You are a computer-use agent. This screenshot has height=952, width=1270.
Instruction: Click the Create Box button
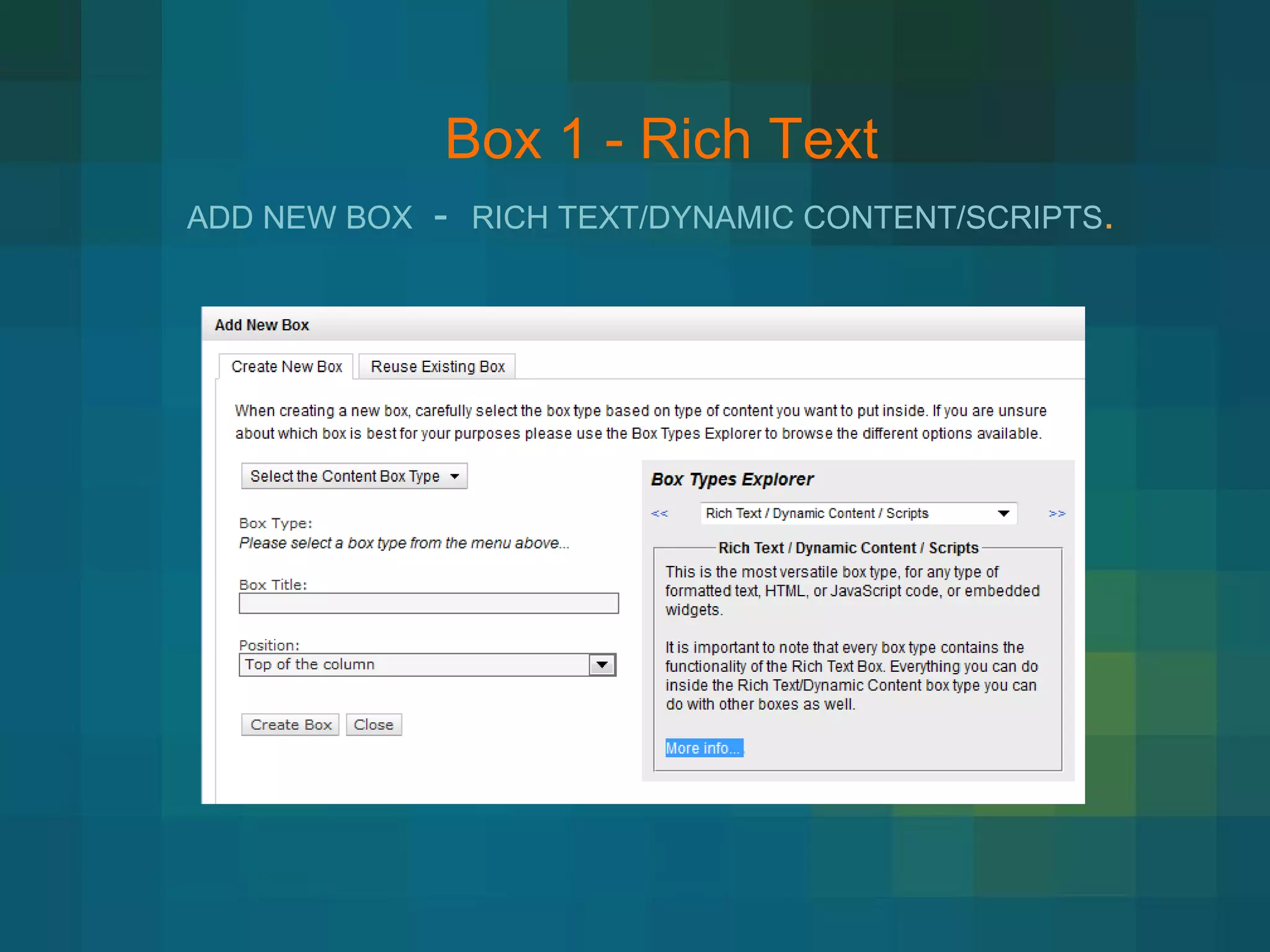(x=290, y=725)
